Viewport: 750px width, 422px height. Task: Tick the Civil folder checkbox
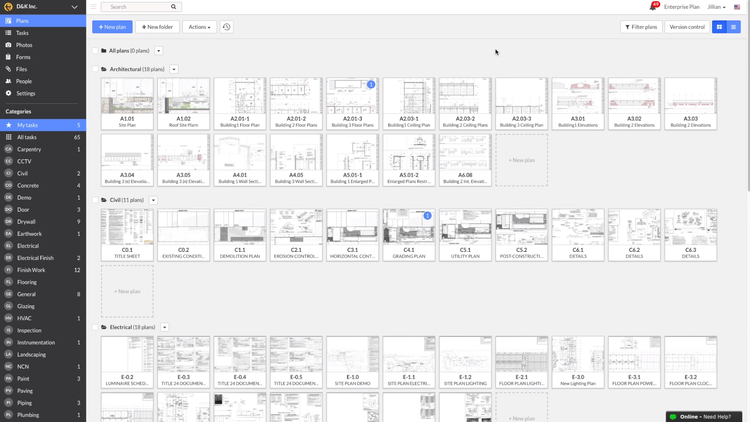[x=96, y=200]
